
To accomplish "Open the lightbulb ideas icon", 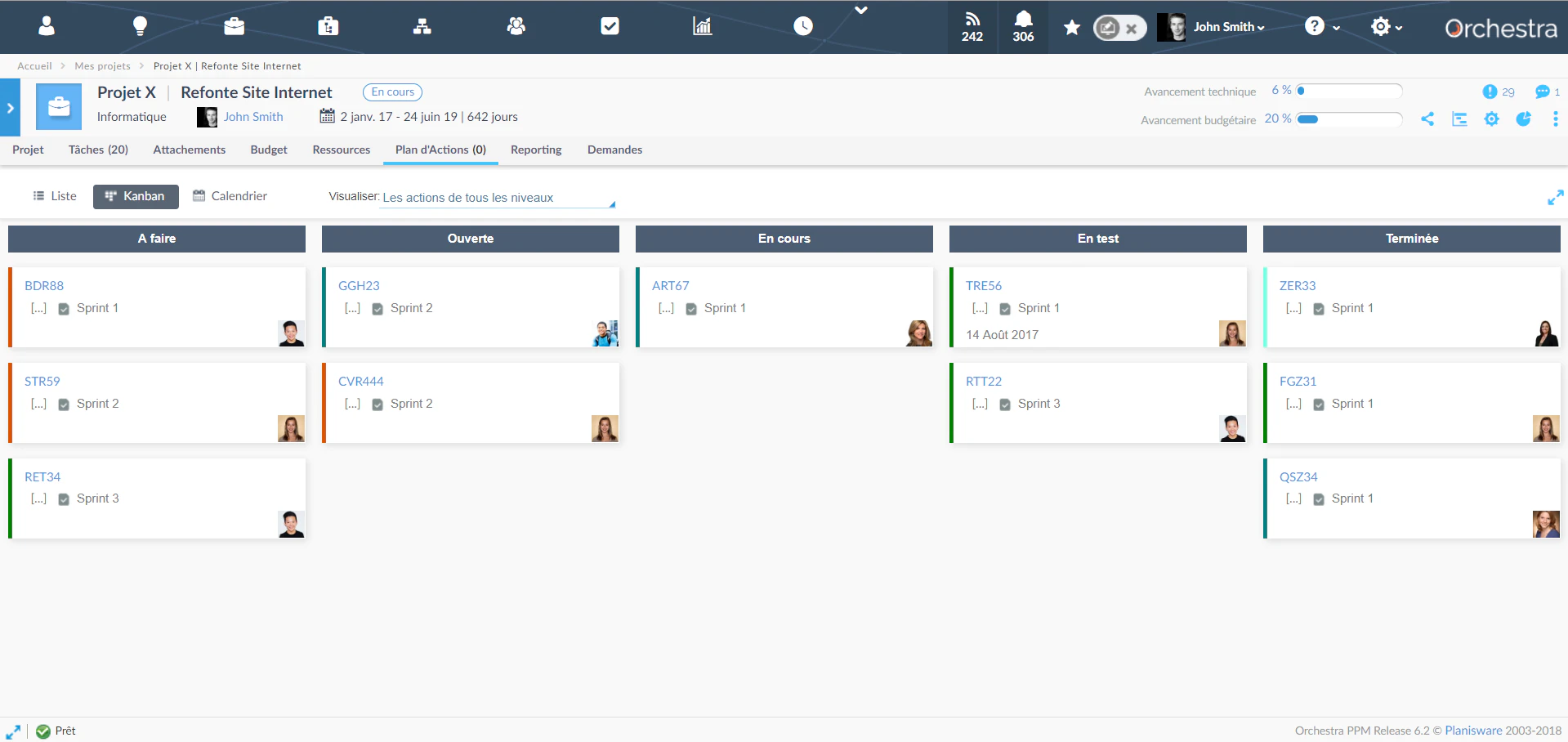I will point(141,26).
